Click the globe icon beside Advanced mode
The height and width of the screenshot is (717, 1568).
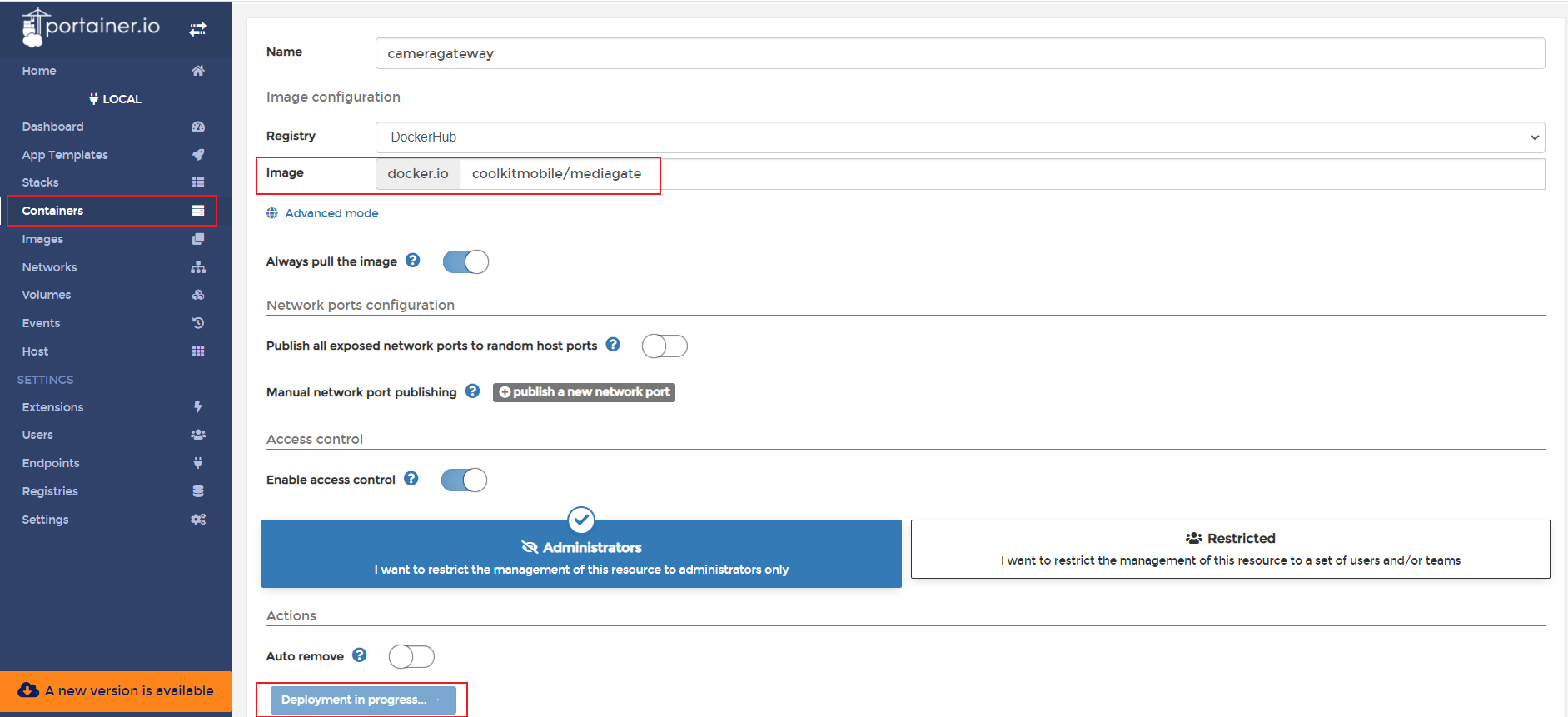point(272,213)
